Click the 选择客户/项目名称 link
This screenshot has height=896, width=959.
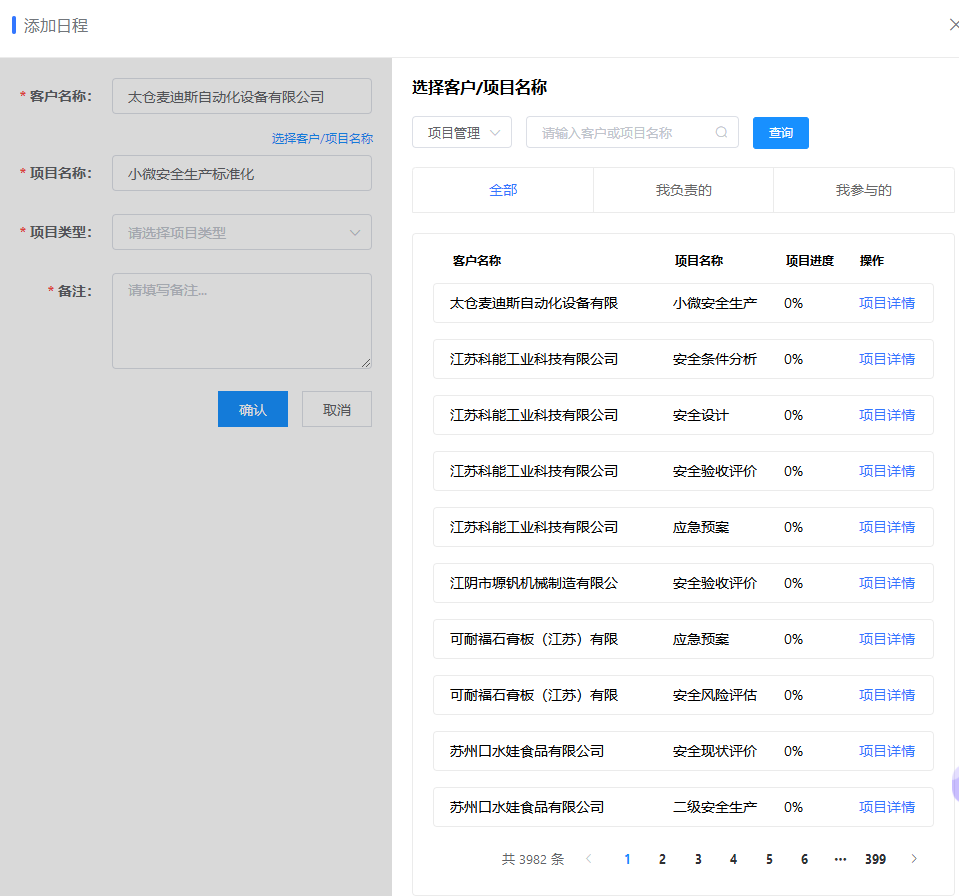click(x=322, y=139)
